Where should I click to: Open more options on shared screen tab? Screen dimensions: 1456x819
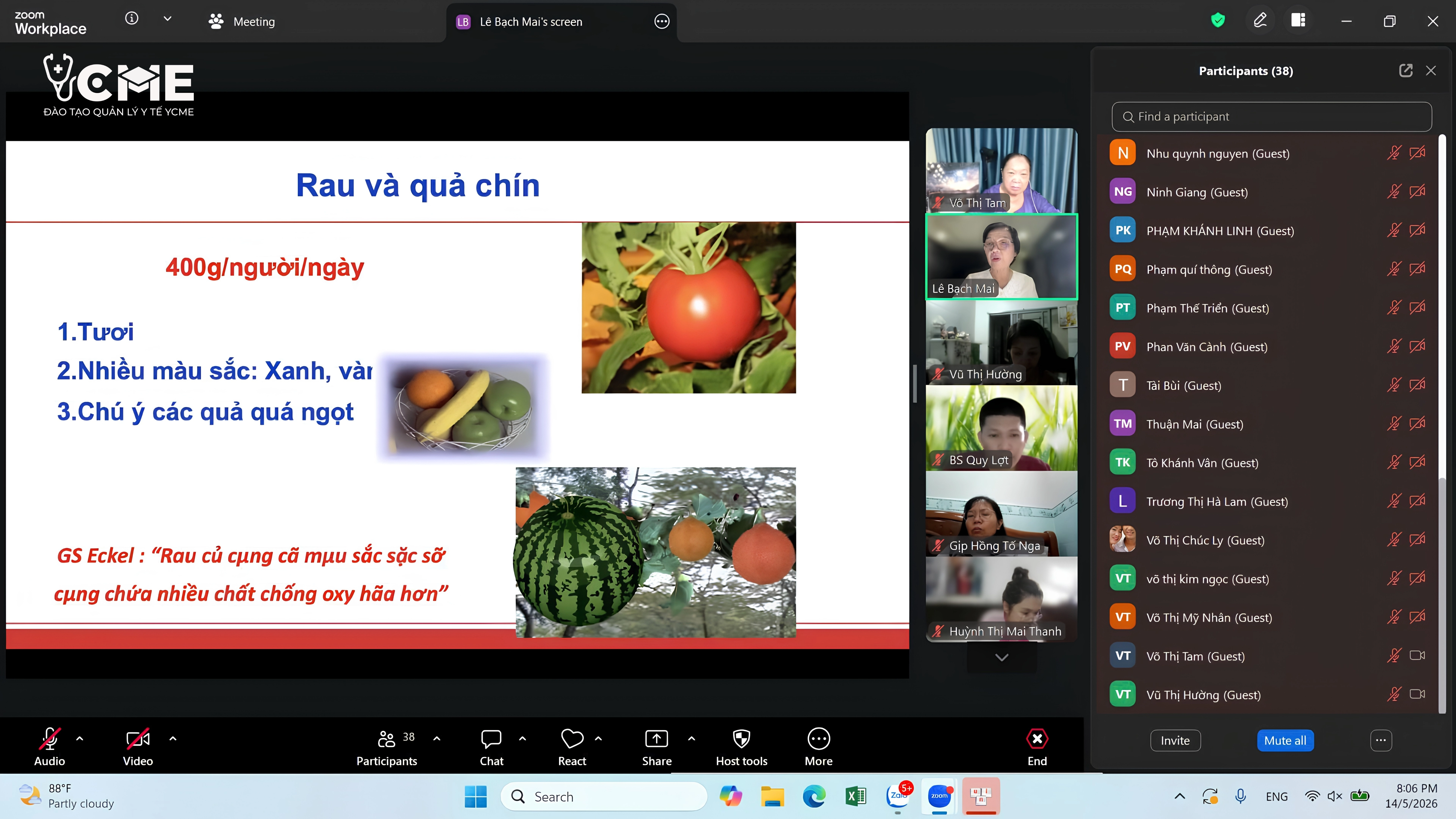click(x=661, y=22)
